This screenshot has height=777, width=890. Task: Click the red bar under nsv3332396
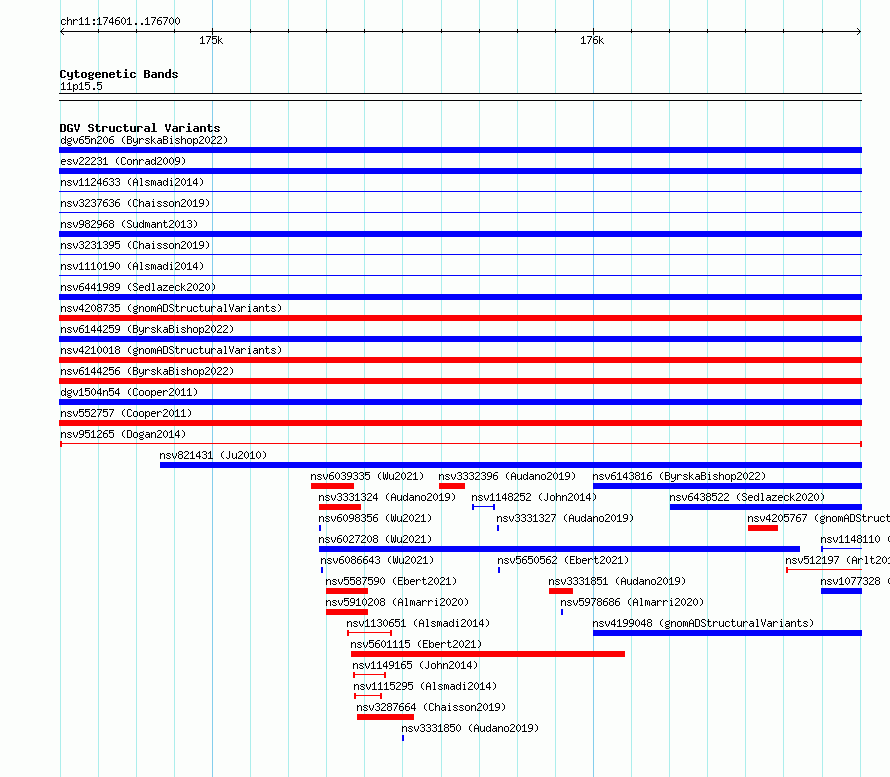click(x=452, y=486)
